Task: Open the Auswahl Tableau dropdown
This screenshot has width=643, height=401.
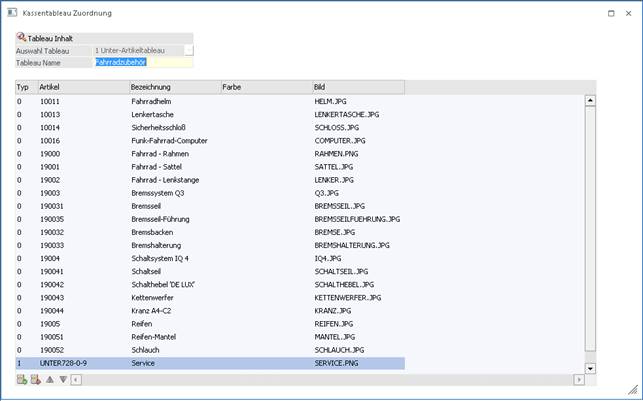Action: click(188, 50)
